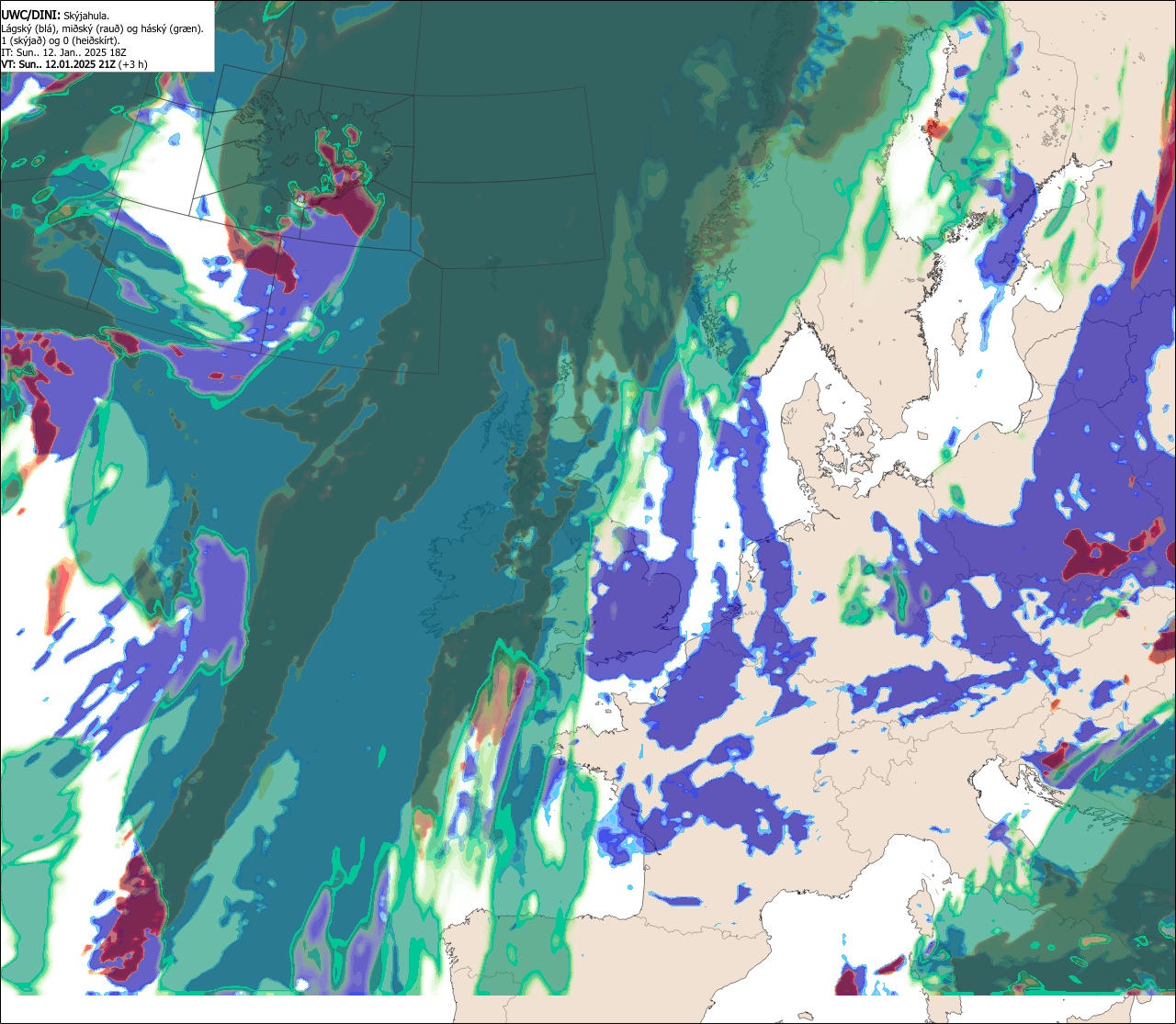Click the 'UWC/DINI: Skýjahula.' title text
The width and height of the screenshot is (1176, 1024).
tap(55, 15)
